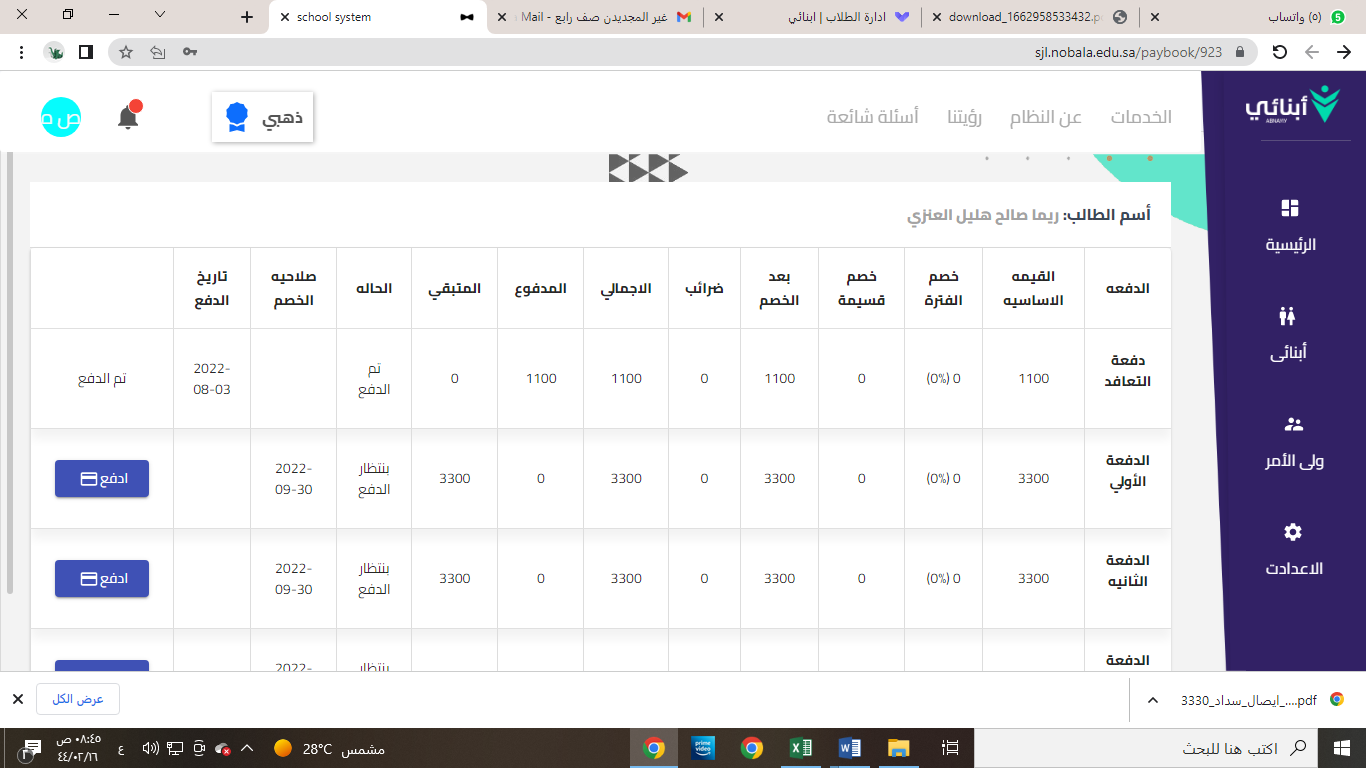Pay الدفعة الأولي with the ادفع button
The width and height of the screenshot is (1366, 768).
point(102,479)
